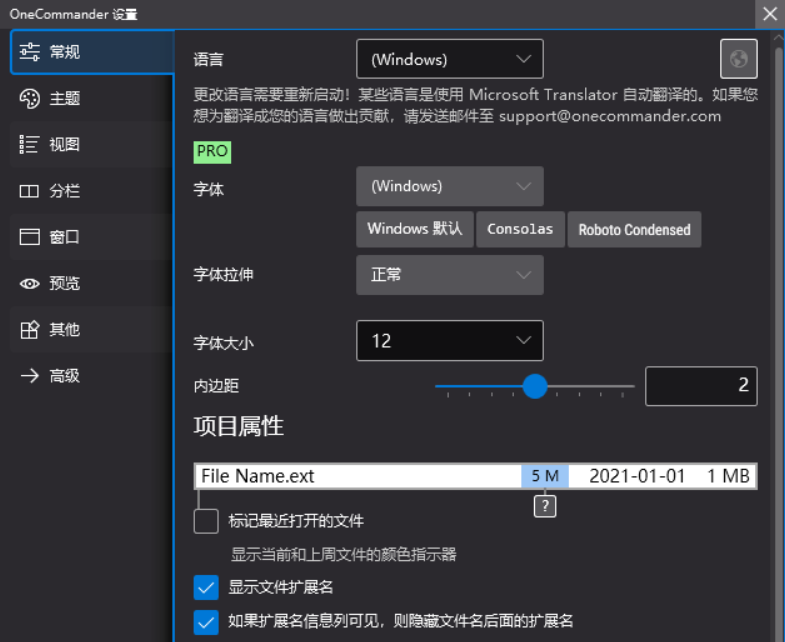Open the 字体大小 font size dropdown
The width and height of the screenshot is (785, 642).
[450, 341]
